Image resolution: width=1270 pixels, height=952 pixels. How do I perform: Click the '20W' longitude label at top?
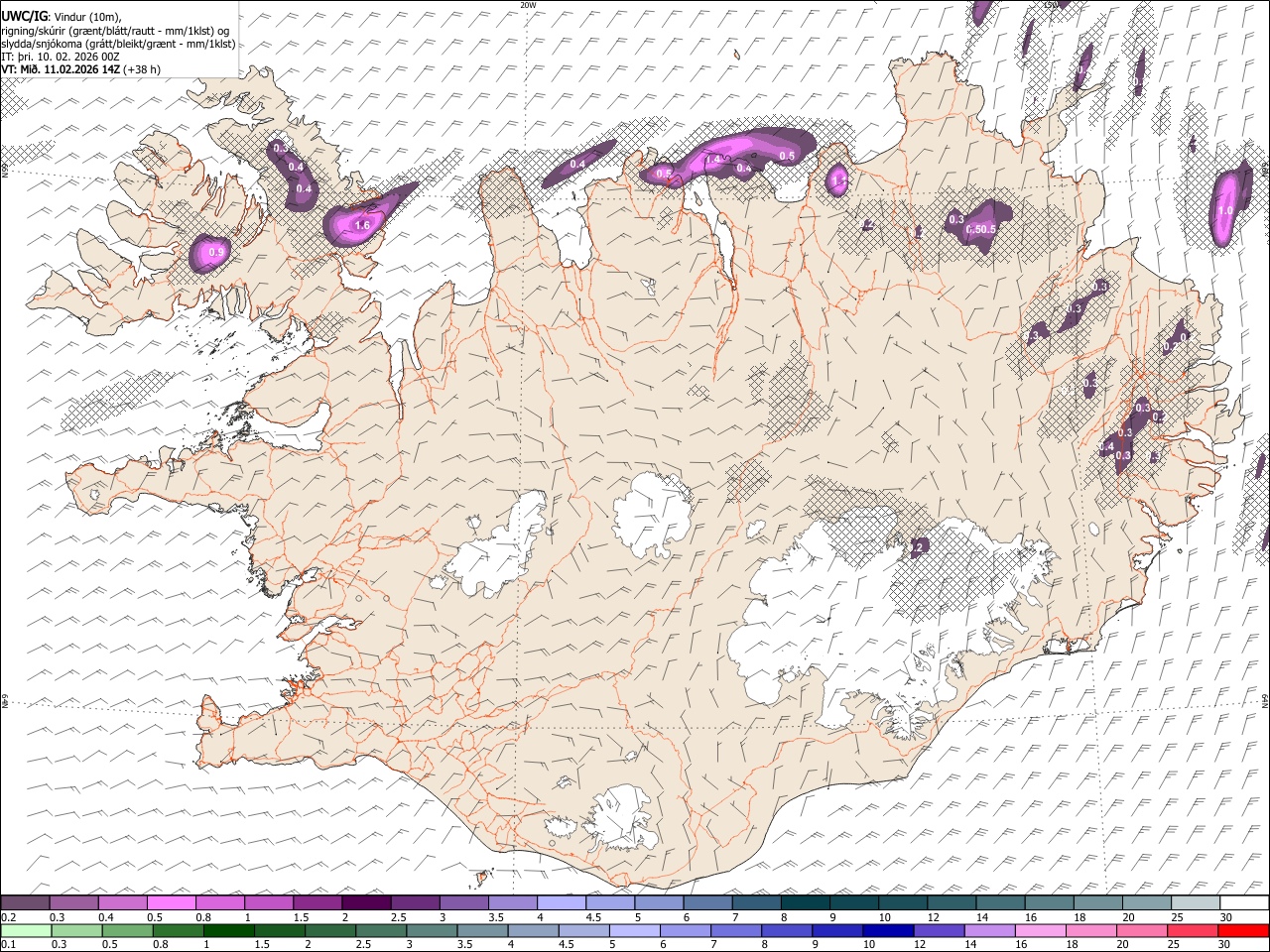[x=528, y=5]
